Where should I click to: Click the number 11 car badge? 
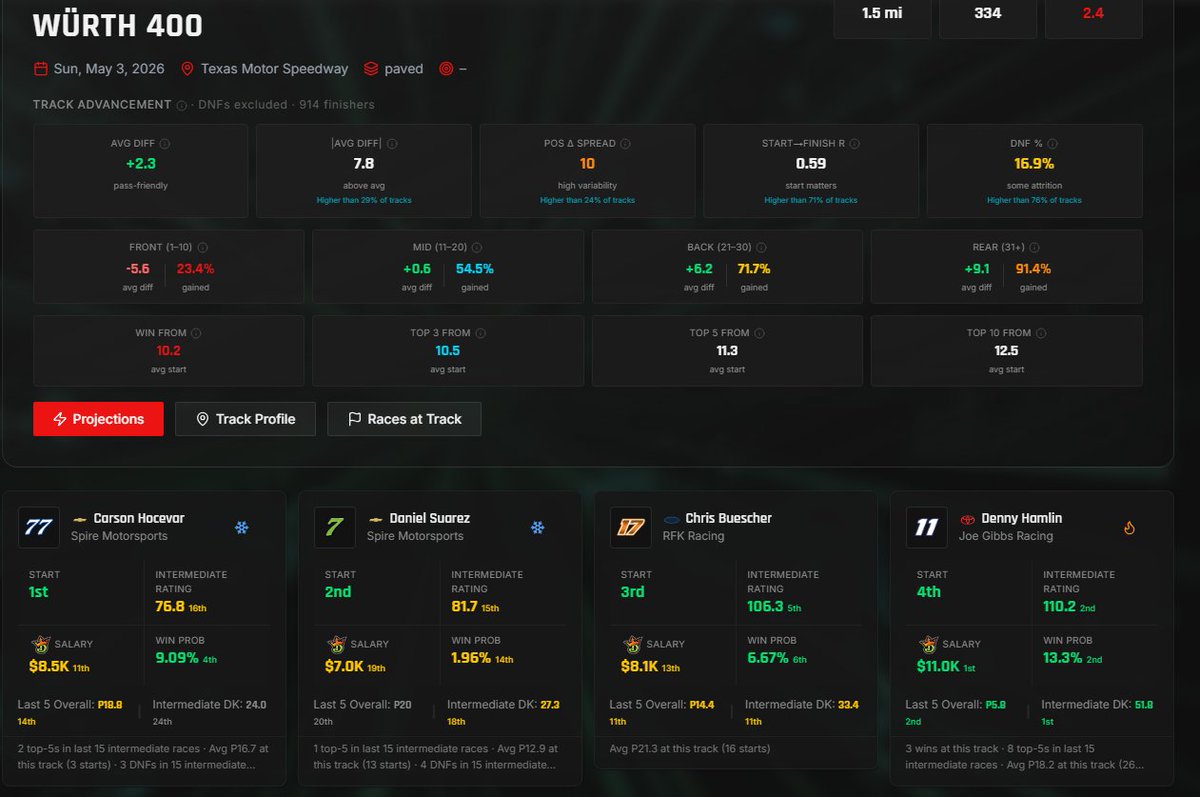(926, 527)
